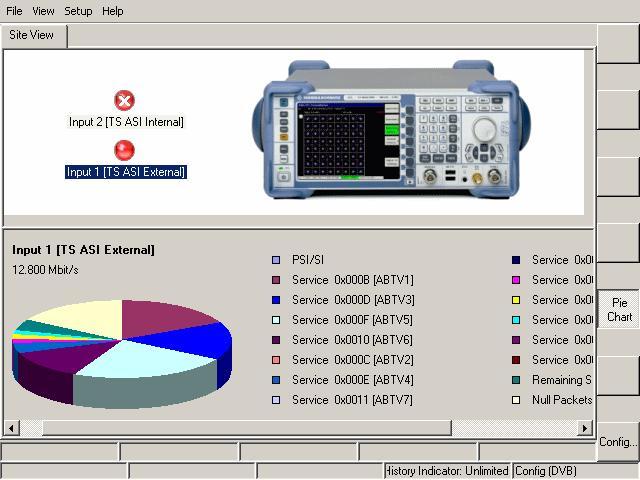This screenshot has width=640, height=480.
Task: Open the Help menu
Action: coord(113,11)
